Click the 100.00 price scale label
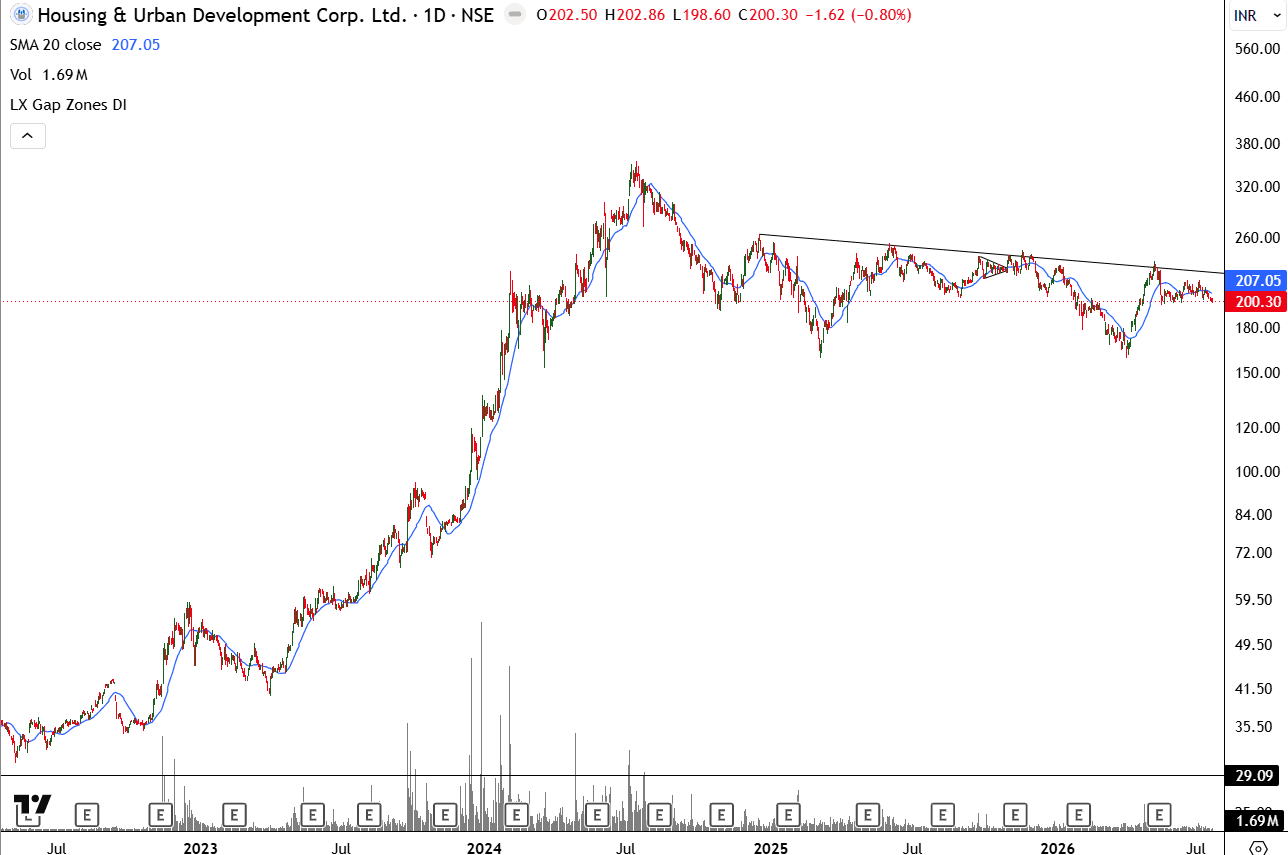Image resolution: width=1288 pixels, height=855 pixels. point(1257,472)
